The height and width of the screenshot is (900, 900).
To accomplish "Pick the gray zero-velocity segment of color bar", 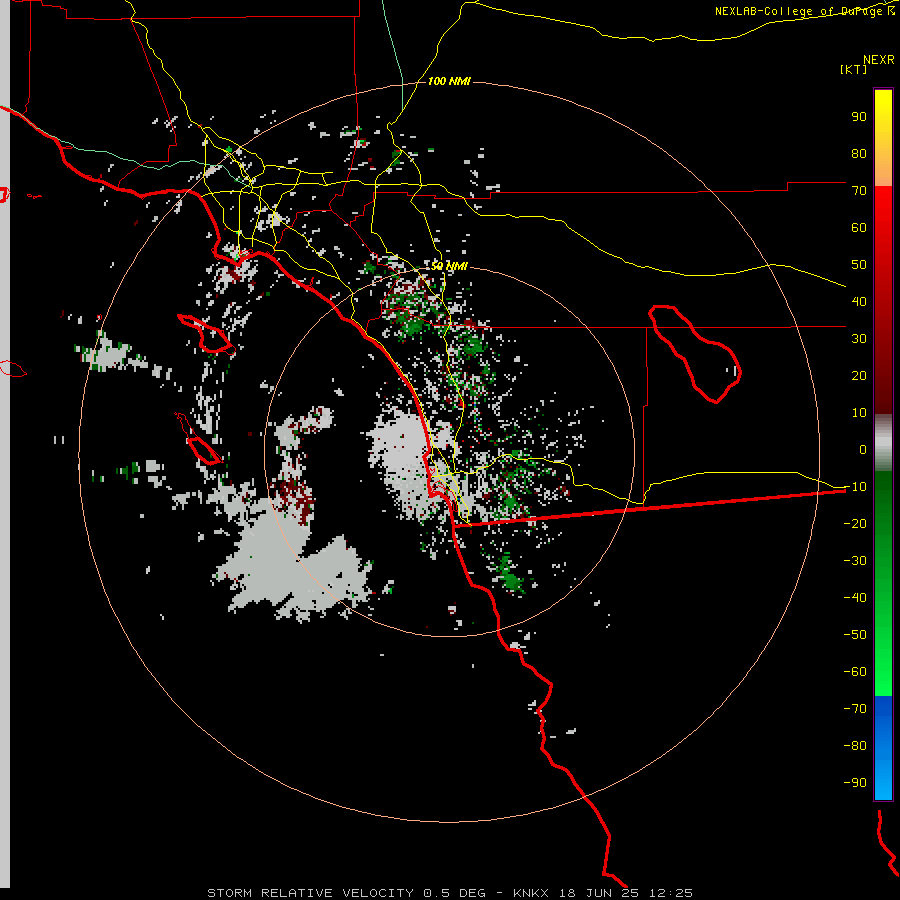I will [883, 443].
